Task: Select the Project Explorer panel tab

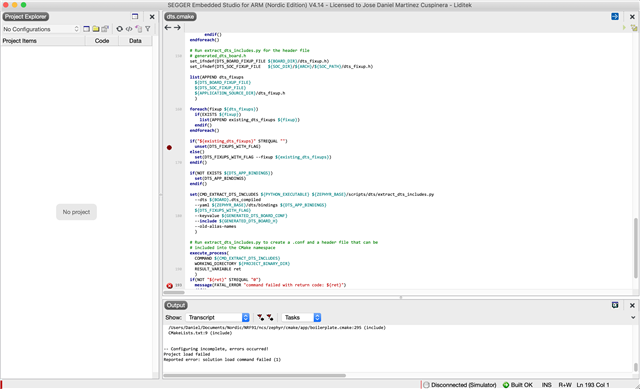Action: (25, 17)
